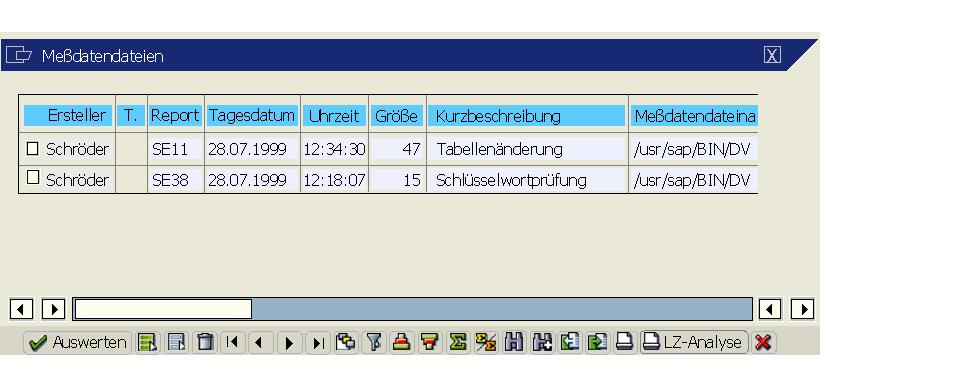Search using the binoculars icon

pyautogui.click(x=514, y=342)
